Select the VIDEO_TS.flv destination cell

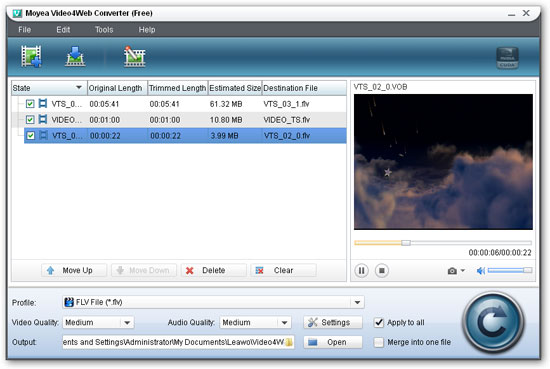click(x=287, y=120)
